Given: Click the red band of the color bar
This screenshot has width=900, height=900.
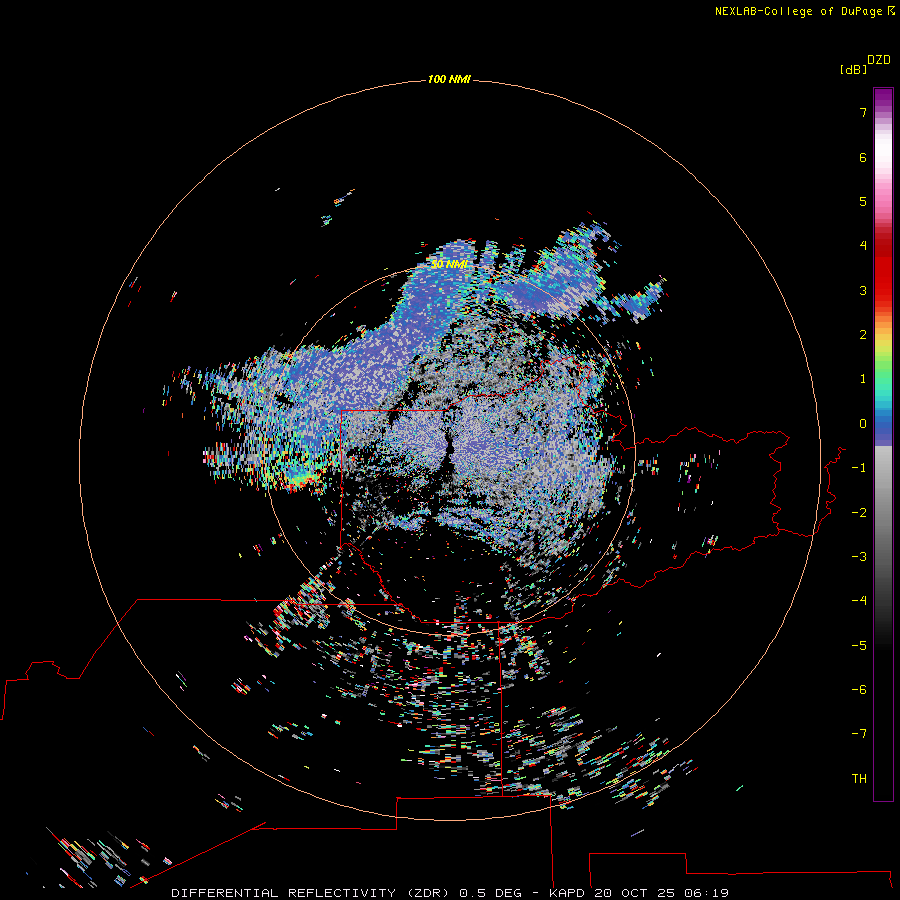Looking at the screenshot, I should (x=883, y=267).
